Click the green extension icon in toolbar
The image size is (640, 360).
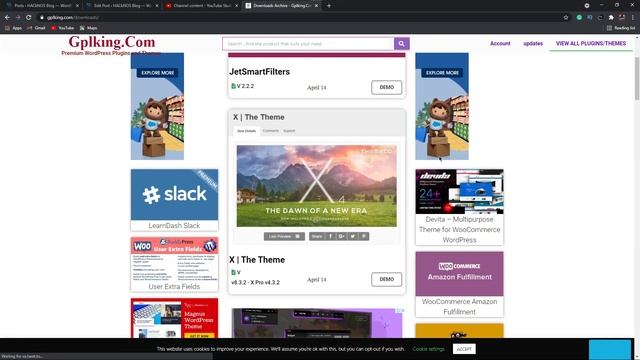tap(579, 18)
